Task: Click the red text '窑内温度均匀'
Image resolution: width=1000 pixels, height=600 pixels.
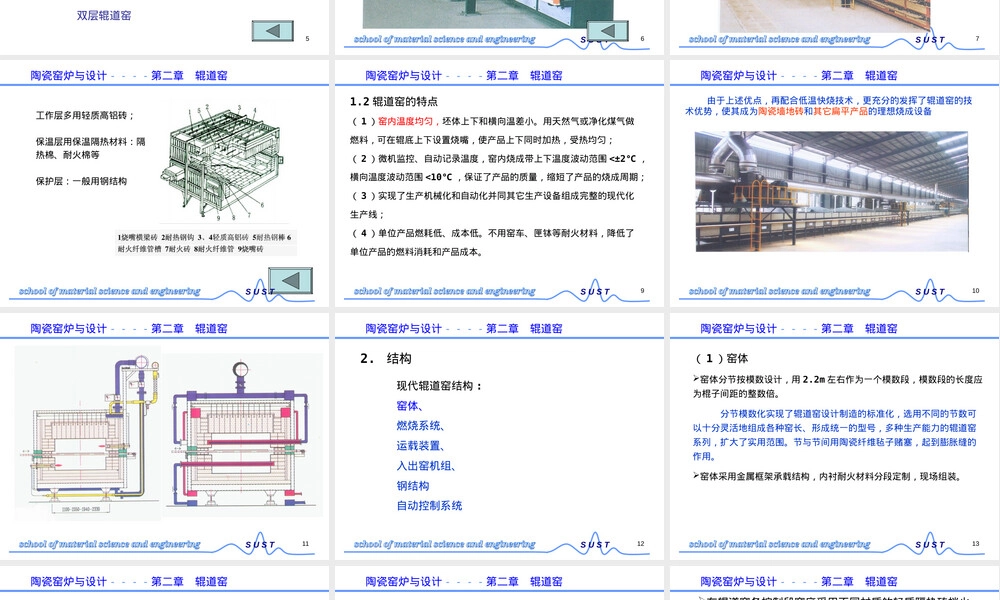Action: [x=406, y=121]
